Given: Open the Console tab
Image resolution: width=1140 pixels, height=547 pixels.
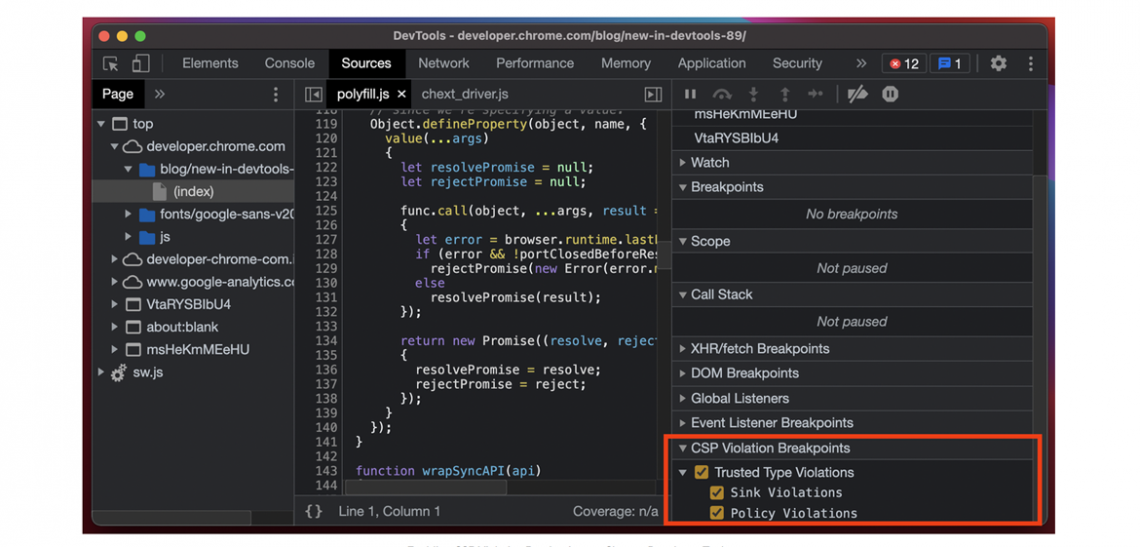Looking at the screenshot, I should coord(289,63).
